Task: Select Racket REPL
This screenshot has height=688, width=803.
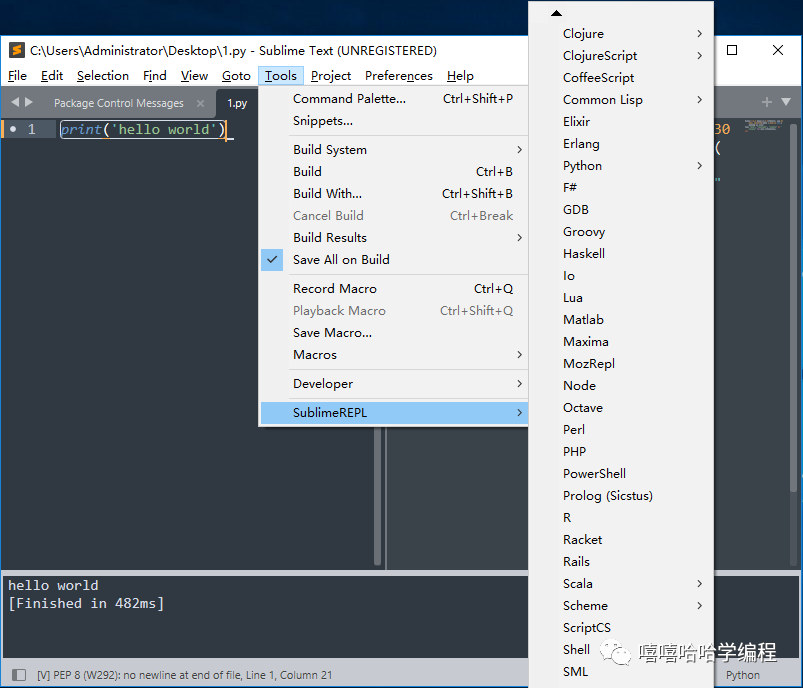Action: [x=621, y=539]
